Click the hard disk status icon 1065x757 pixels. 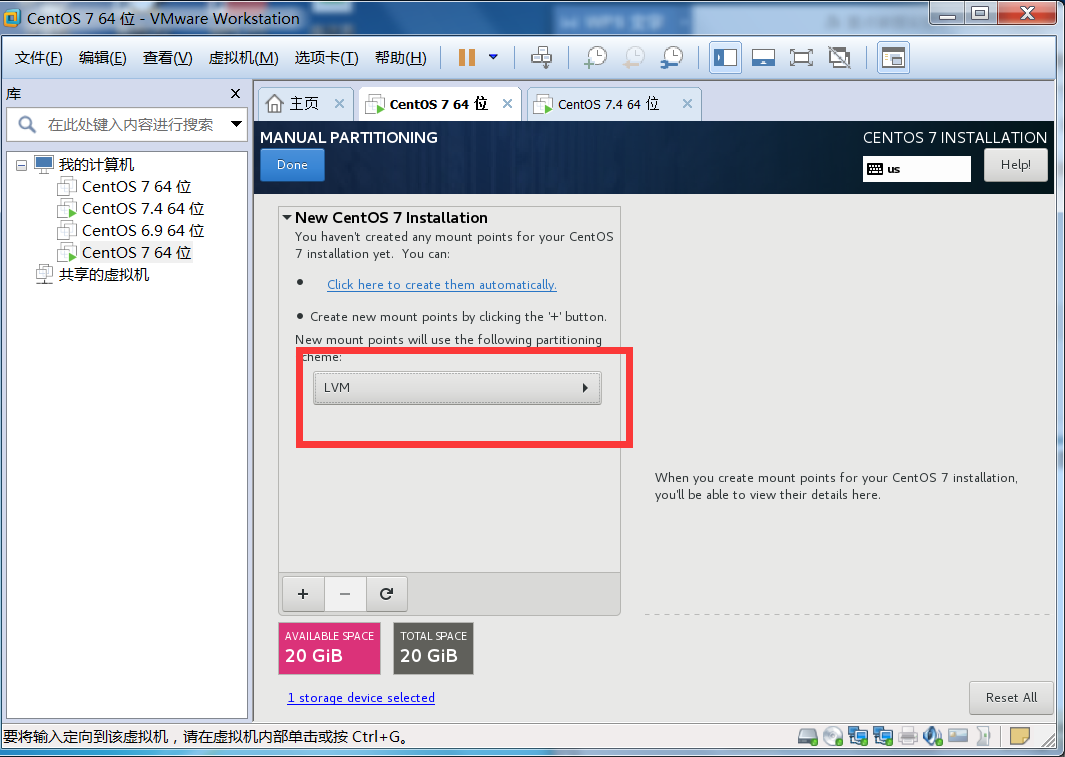[808, 736]
